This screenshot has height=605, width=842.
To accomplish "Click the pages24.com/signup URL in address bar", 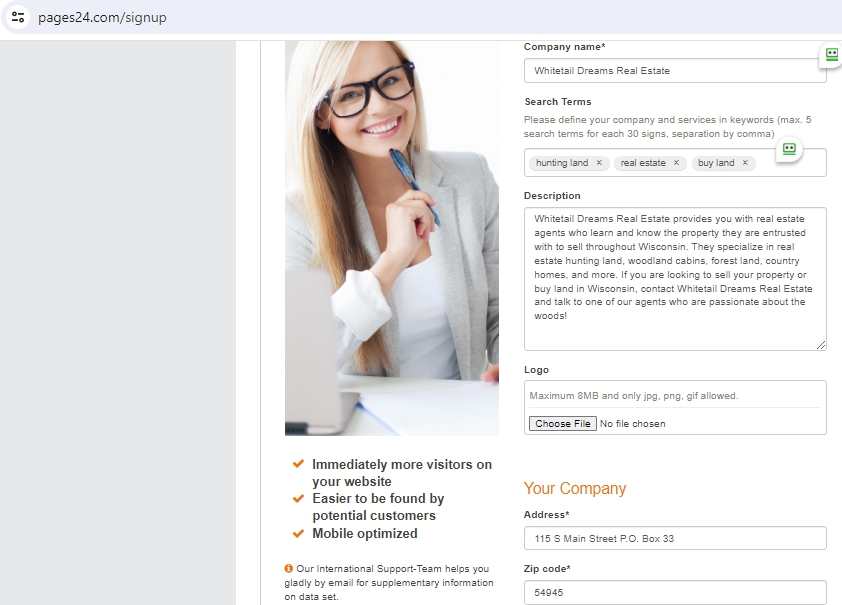I will 102,17.
